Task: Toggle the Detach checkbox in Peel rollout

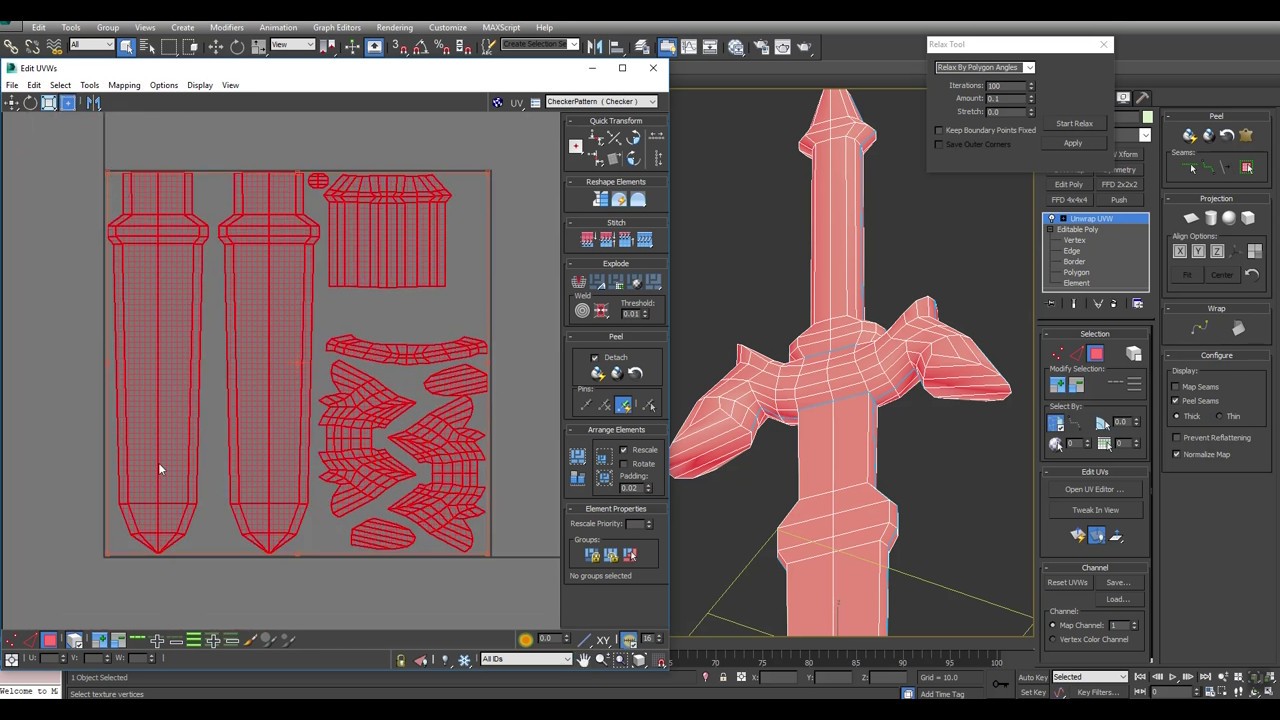Action: (595, 357)
